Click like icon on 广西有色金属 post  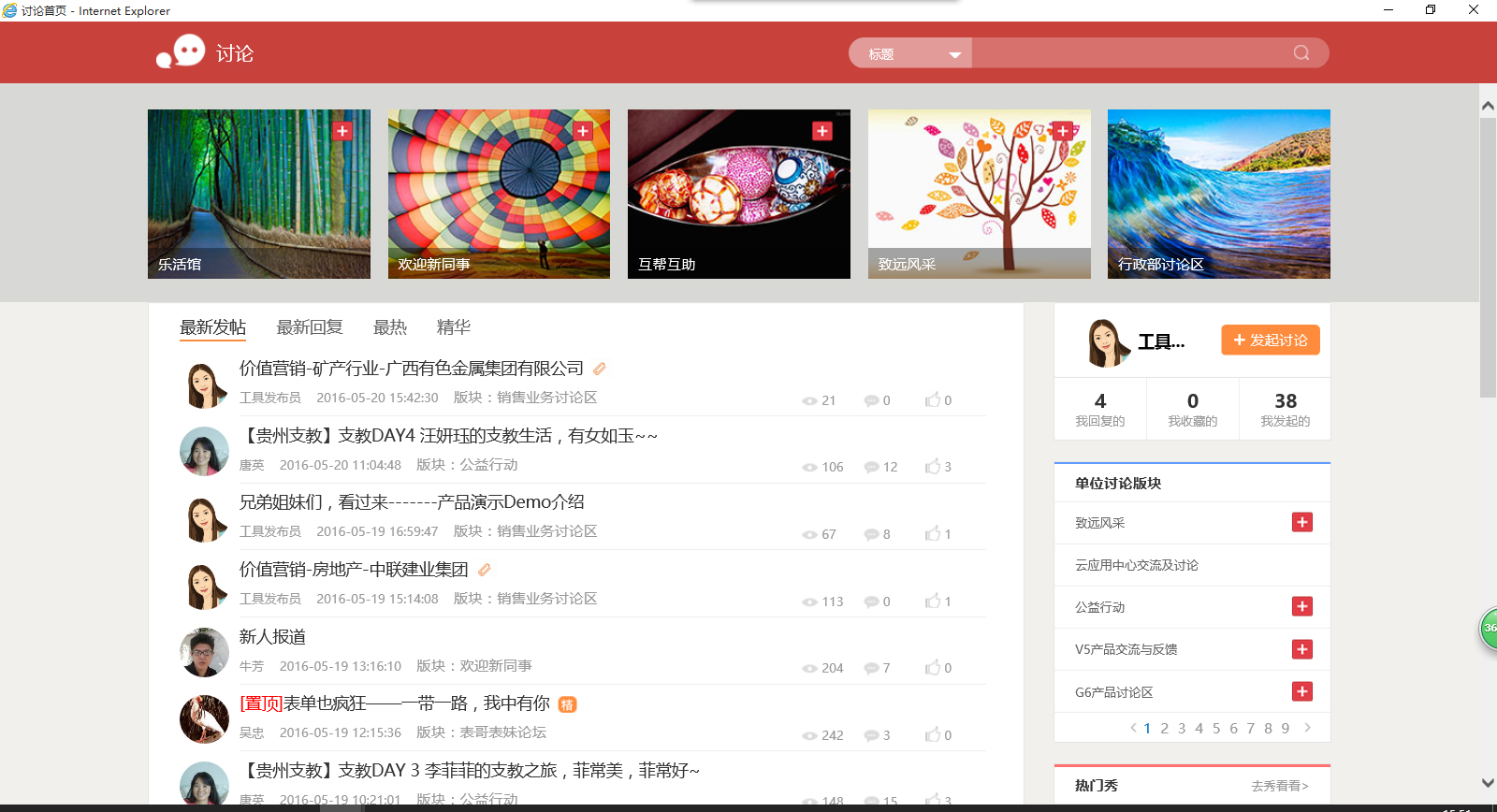[933, 399]
